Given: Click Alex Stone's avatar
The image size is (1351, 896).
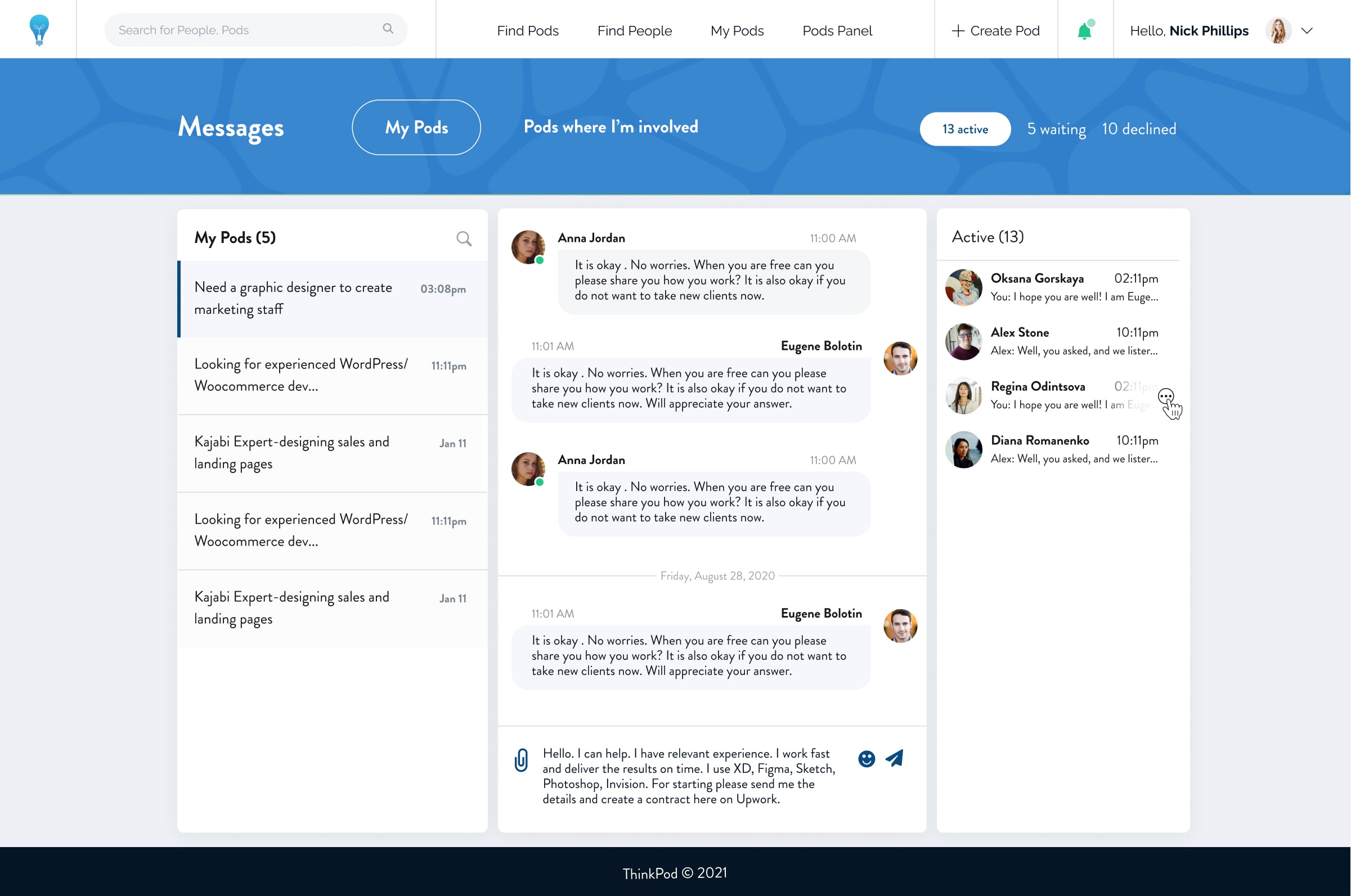Looking at the screenshot, I should click(963, 341).
